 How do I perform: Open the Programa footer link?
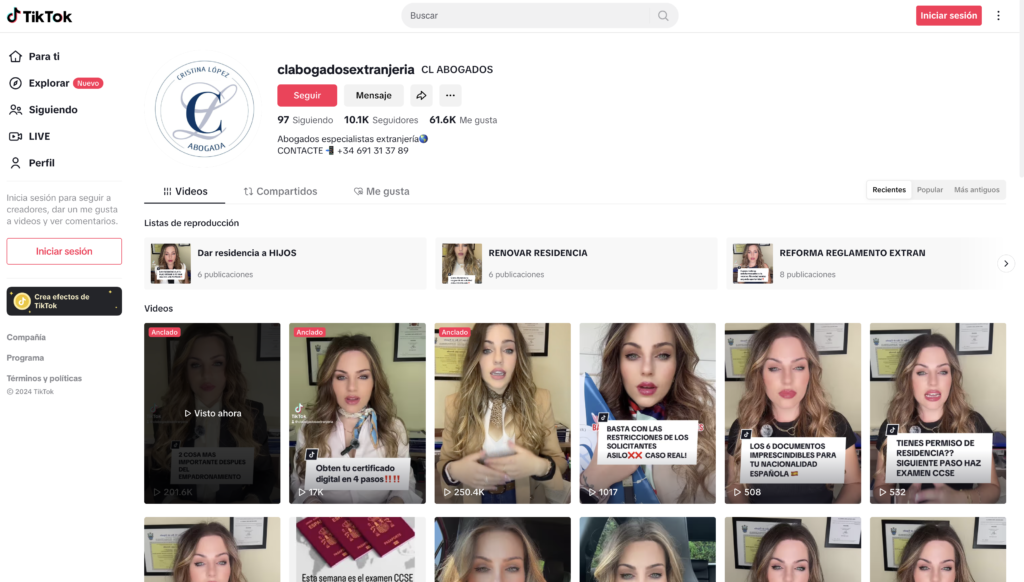[25, 358]
